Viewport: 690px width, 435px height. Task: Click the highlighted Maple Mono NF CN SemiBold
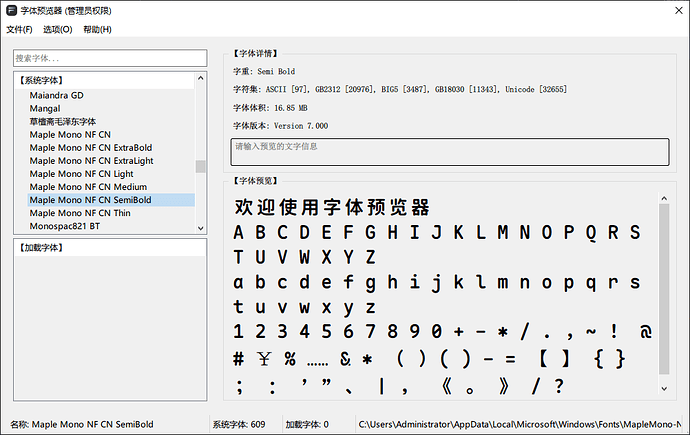[x=90, y=199]
